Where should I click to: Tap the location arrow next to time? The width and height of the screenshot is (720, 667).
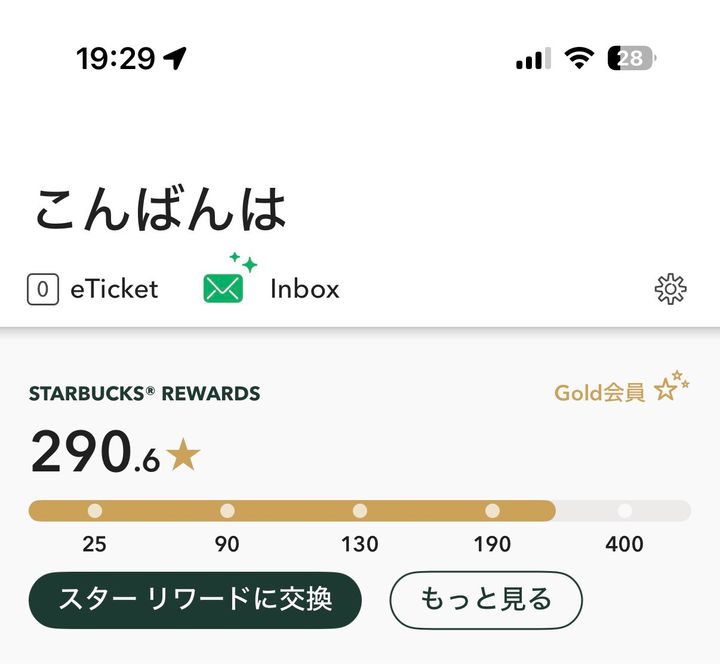point(176,58)
